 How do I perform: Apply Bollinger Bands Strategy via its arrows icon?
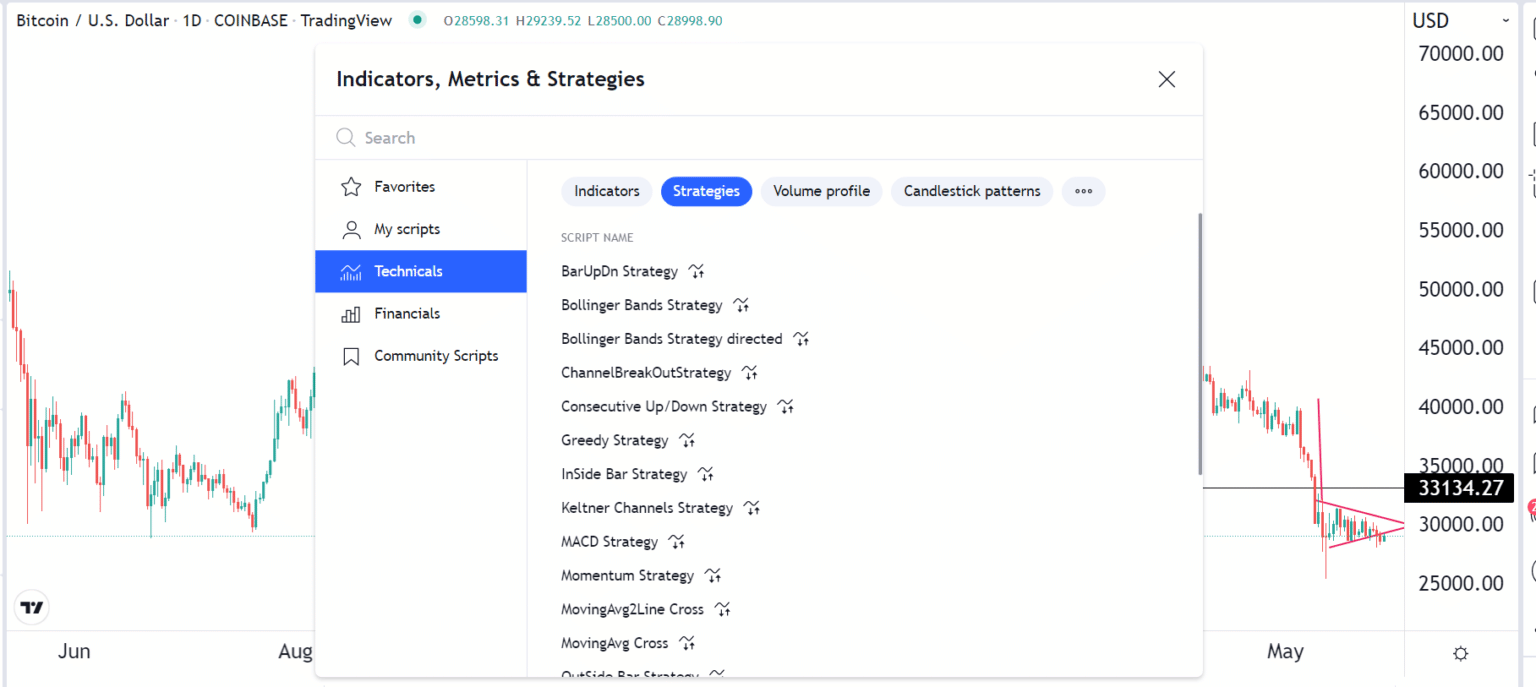(740, 304)
